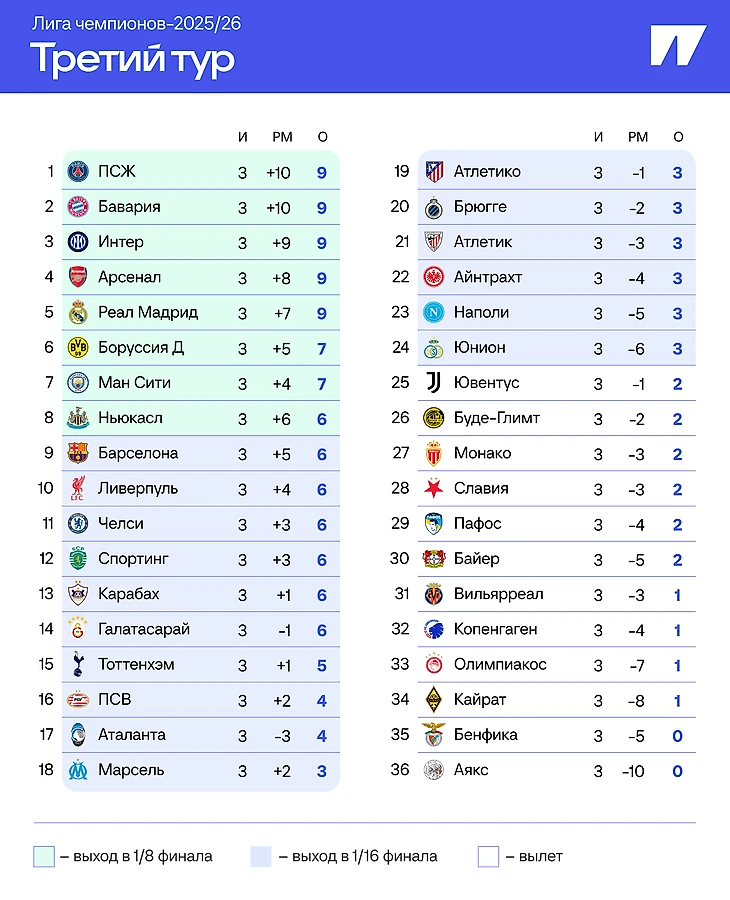Click the Tottenham club crest
This screenshot has width=730, height=900.
[x=78, y=664]
